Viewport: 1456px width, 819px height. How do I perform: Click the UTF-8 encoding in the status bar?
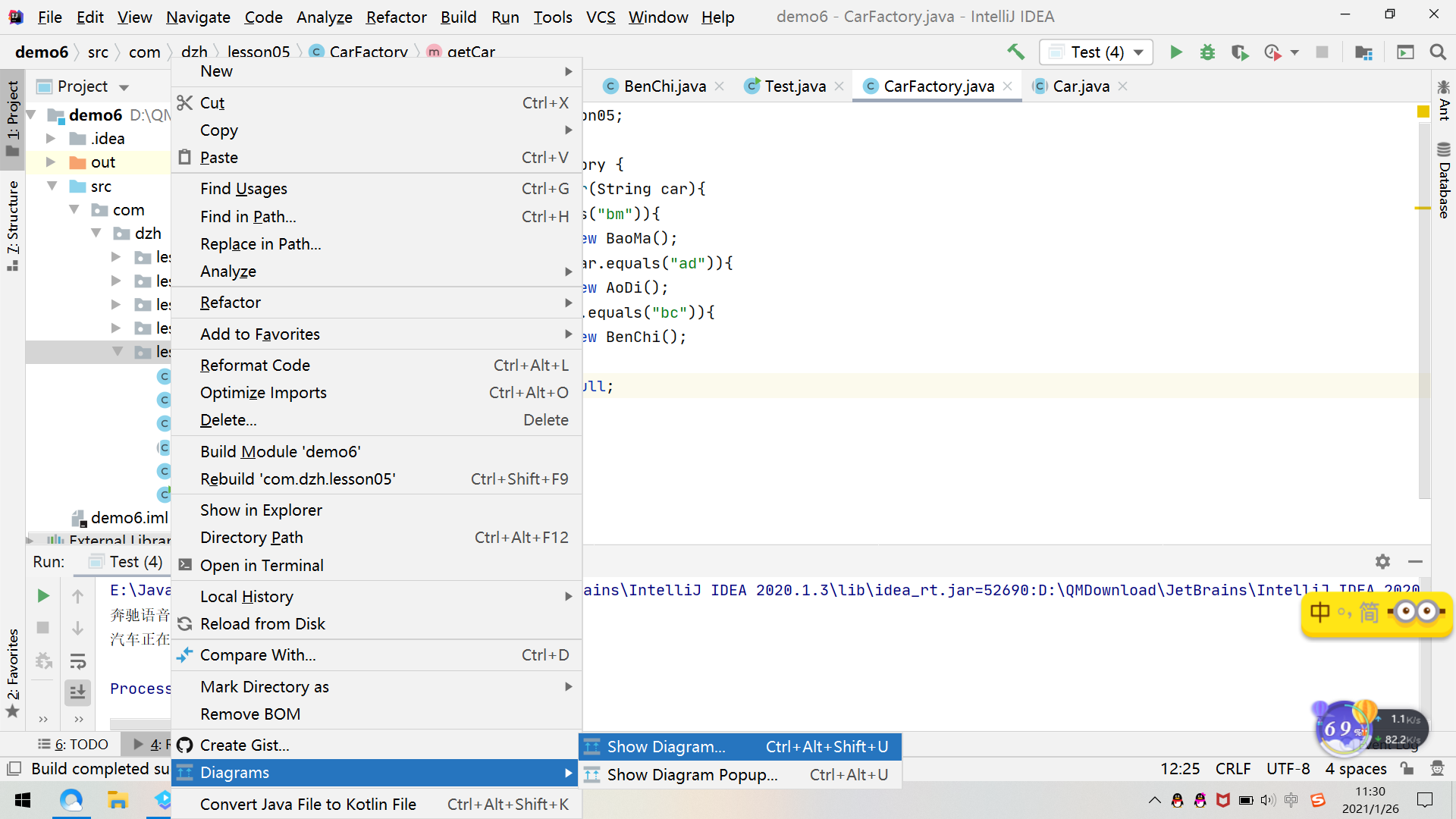(x=1288, y=769)
